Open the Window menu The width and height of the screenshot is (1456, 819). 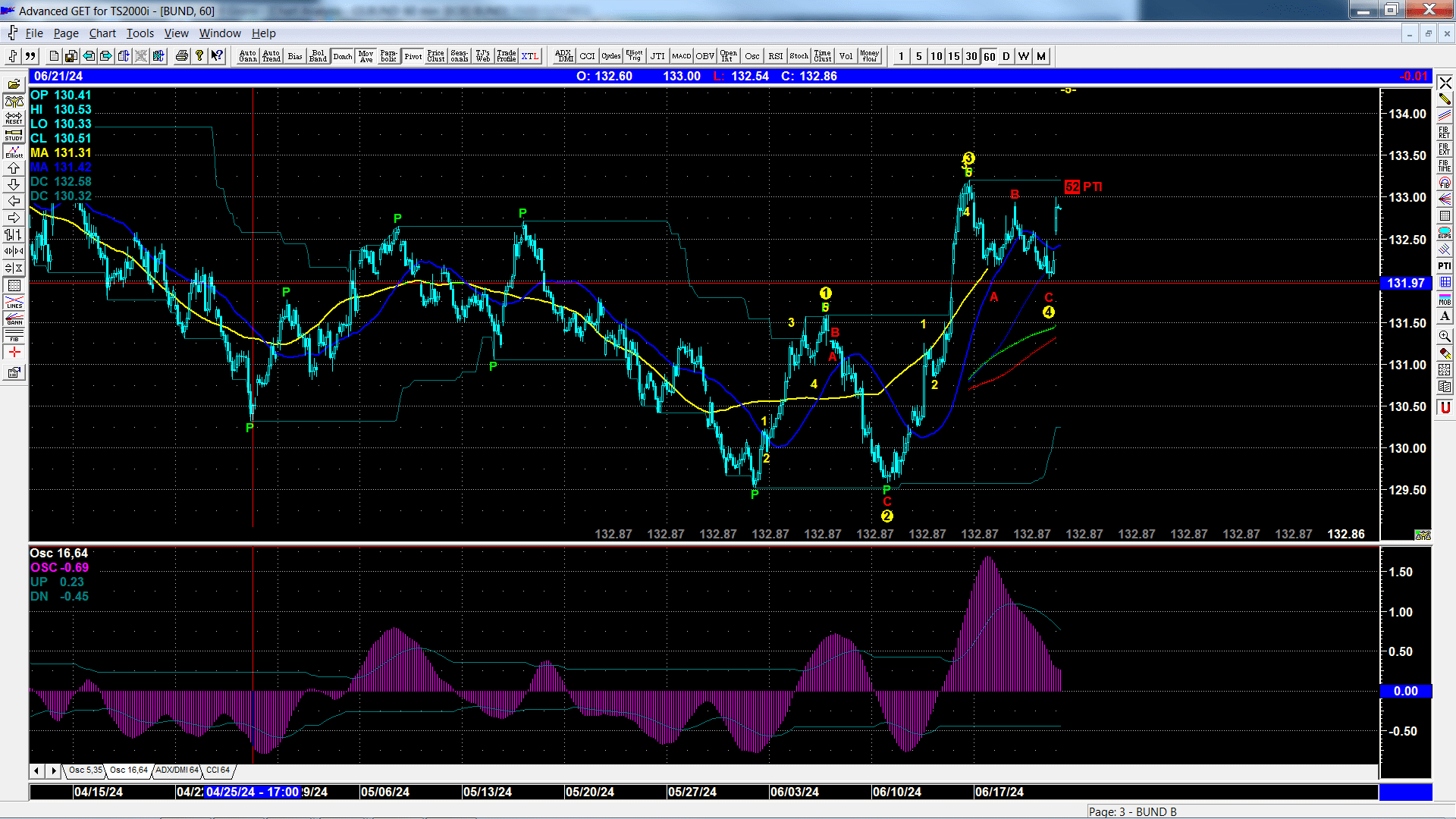coord(220,33)
